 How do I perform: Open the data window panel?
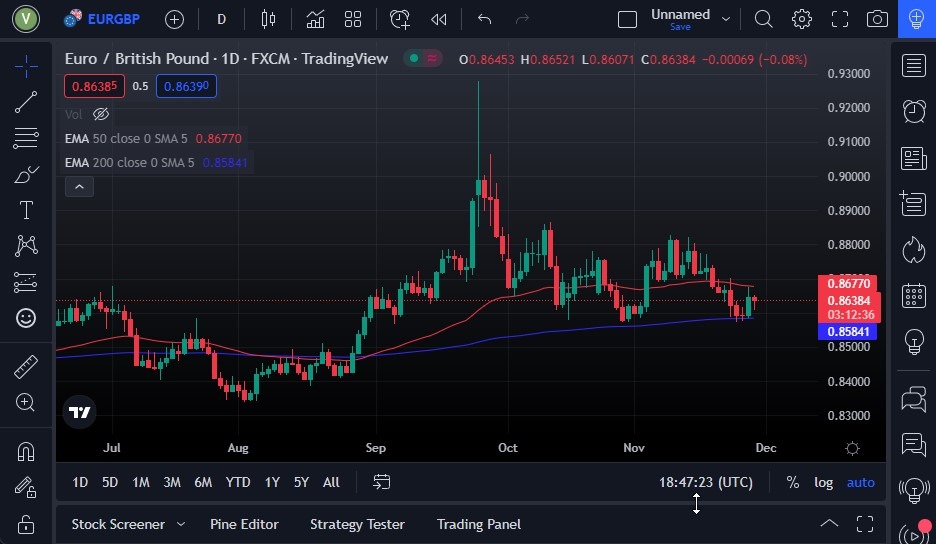point(914,204)
